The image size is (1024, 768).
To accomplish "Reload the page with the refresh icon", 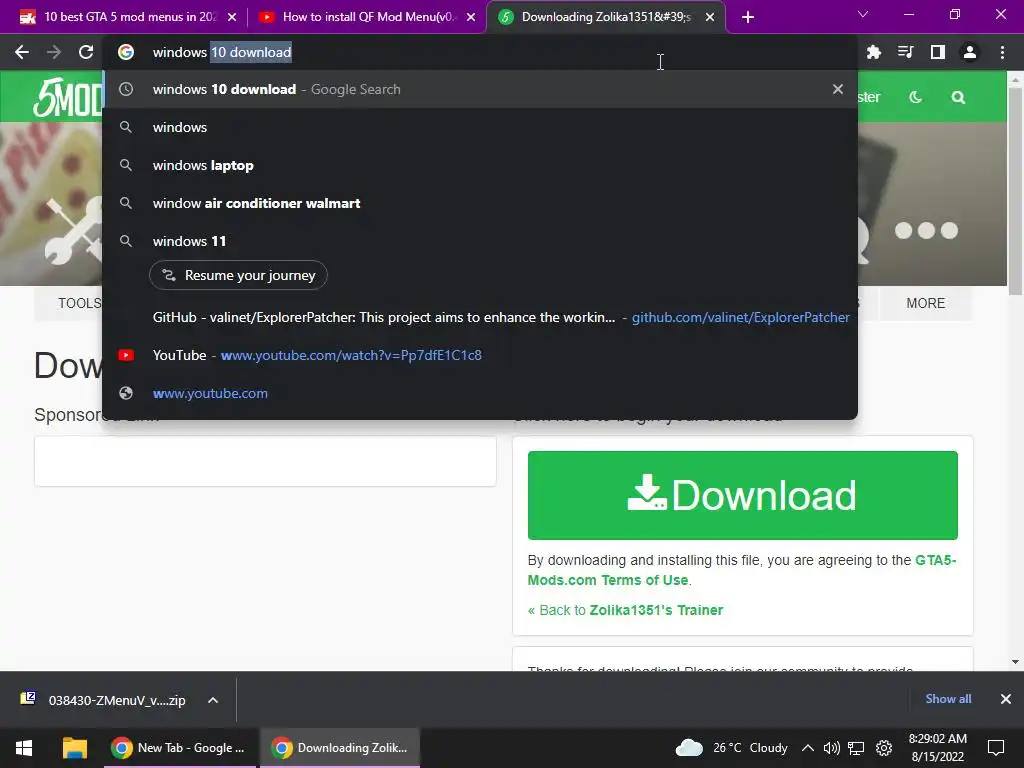I will pyautogui.click(x=86, y=52).
